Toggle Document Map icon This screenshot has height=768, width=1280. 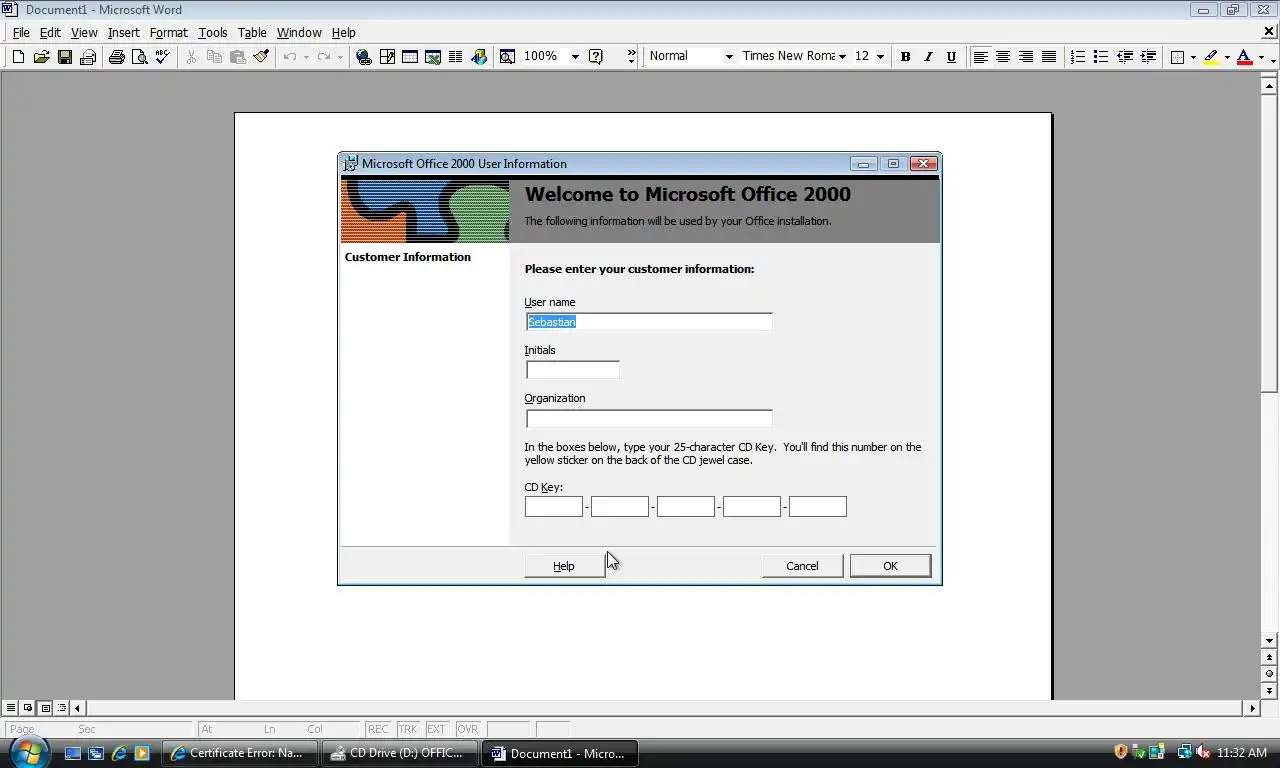point(507,57)
